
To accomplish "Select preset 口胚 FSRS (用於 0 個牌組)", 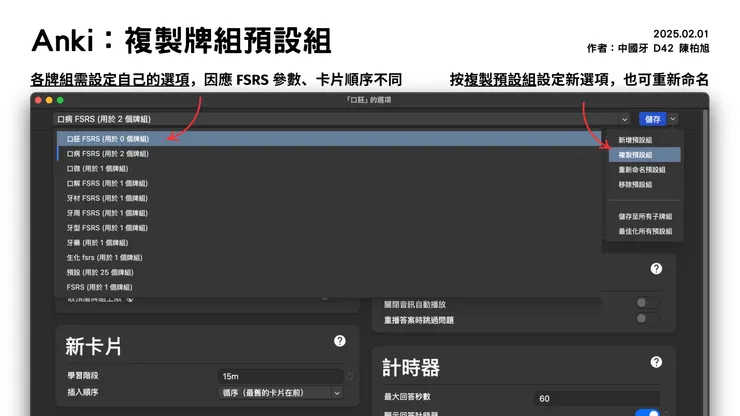I will (x=329, y=139).
